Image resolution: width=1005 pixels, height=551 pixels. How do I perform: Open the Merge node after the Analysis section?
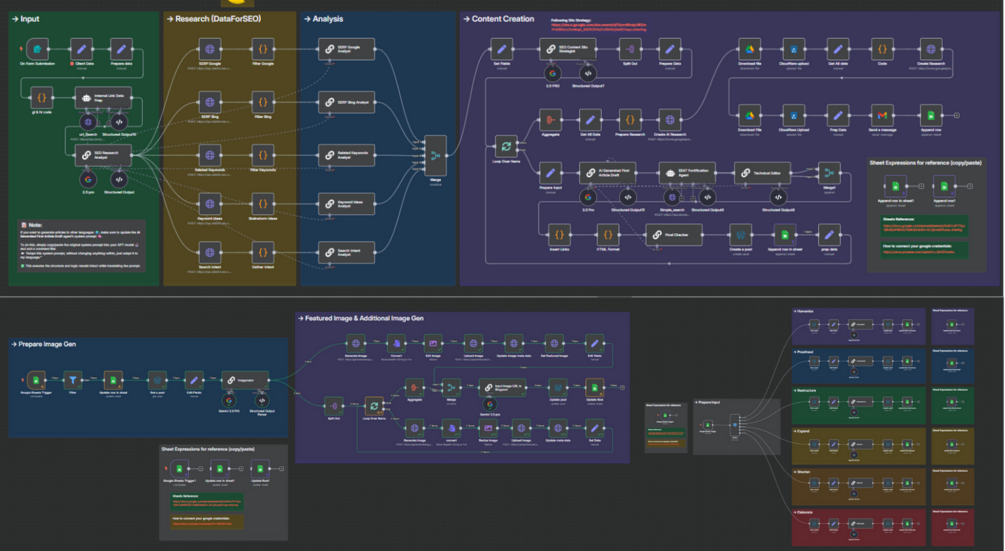(x=435, y=155)
